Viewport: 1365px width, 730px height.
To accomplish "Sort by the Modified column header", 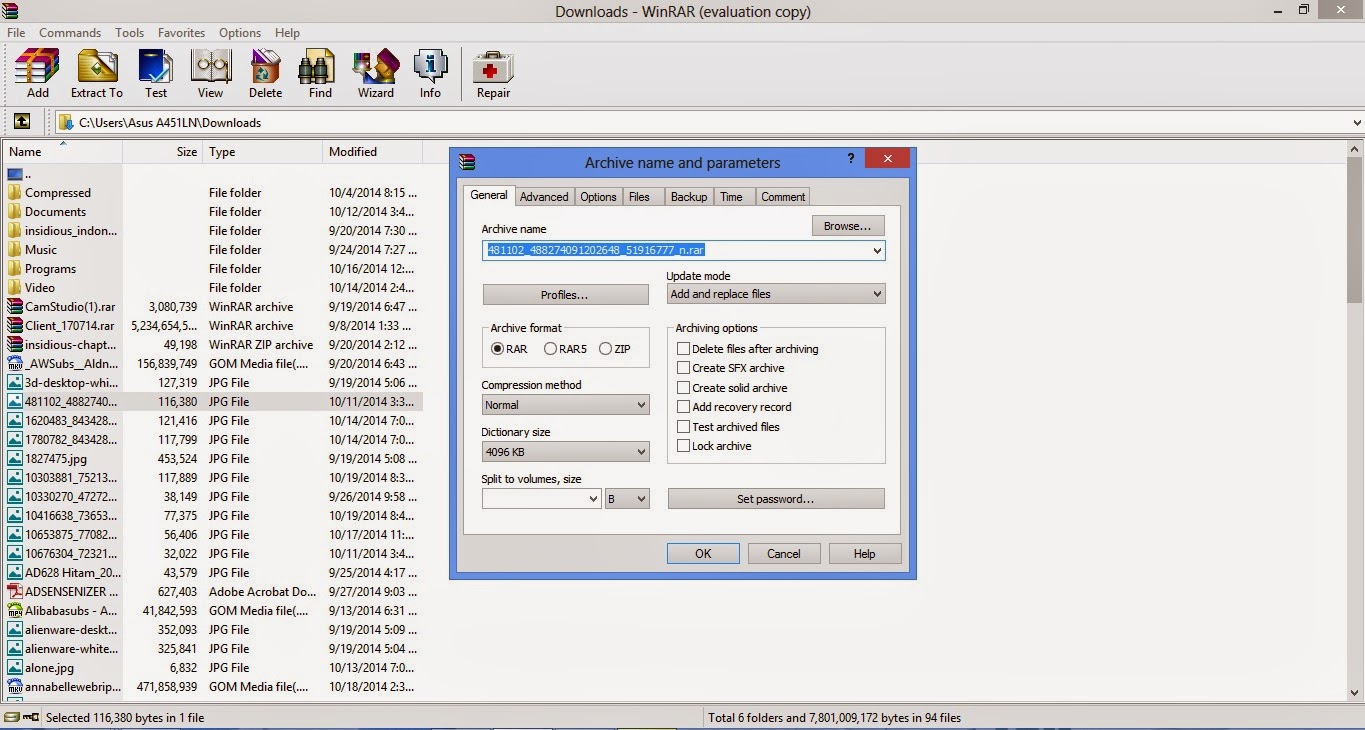I will (x=373, y=152).
